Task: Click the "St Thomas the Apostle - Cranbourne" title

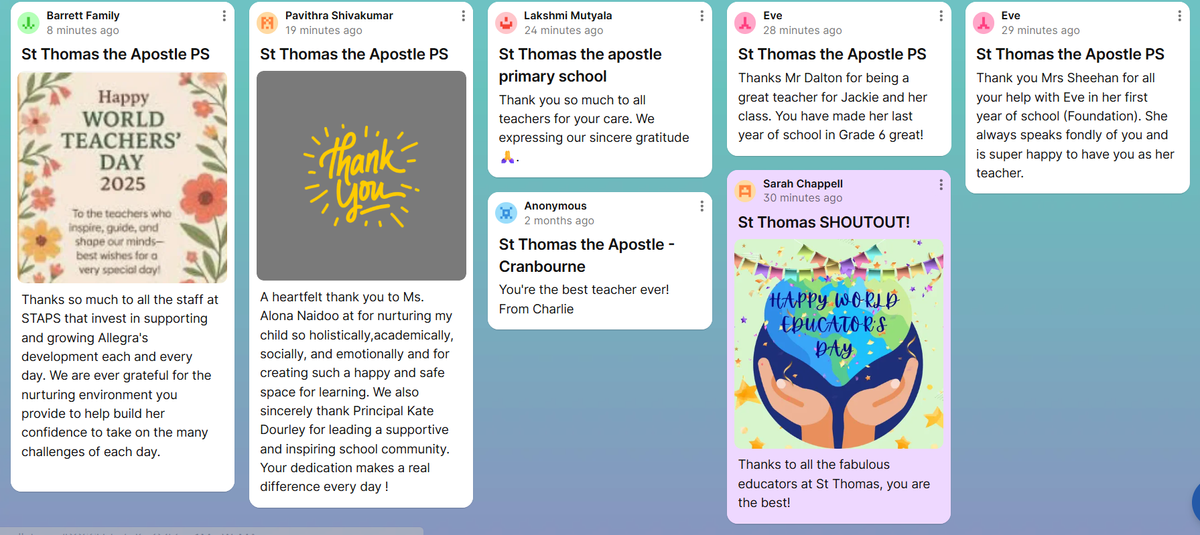Action: coord(587,255)
